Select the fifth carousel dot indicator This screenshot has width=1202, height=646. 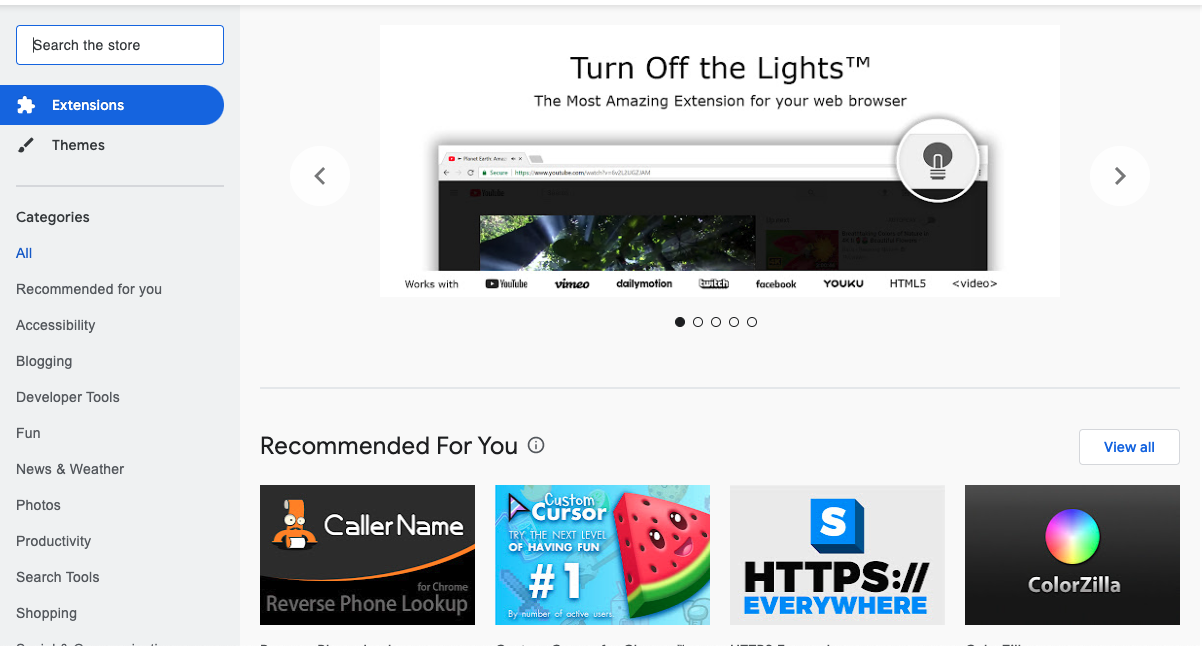coord(752,322)
